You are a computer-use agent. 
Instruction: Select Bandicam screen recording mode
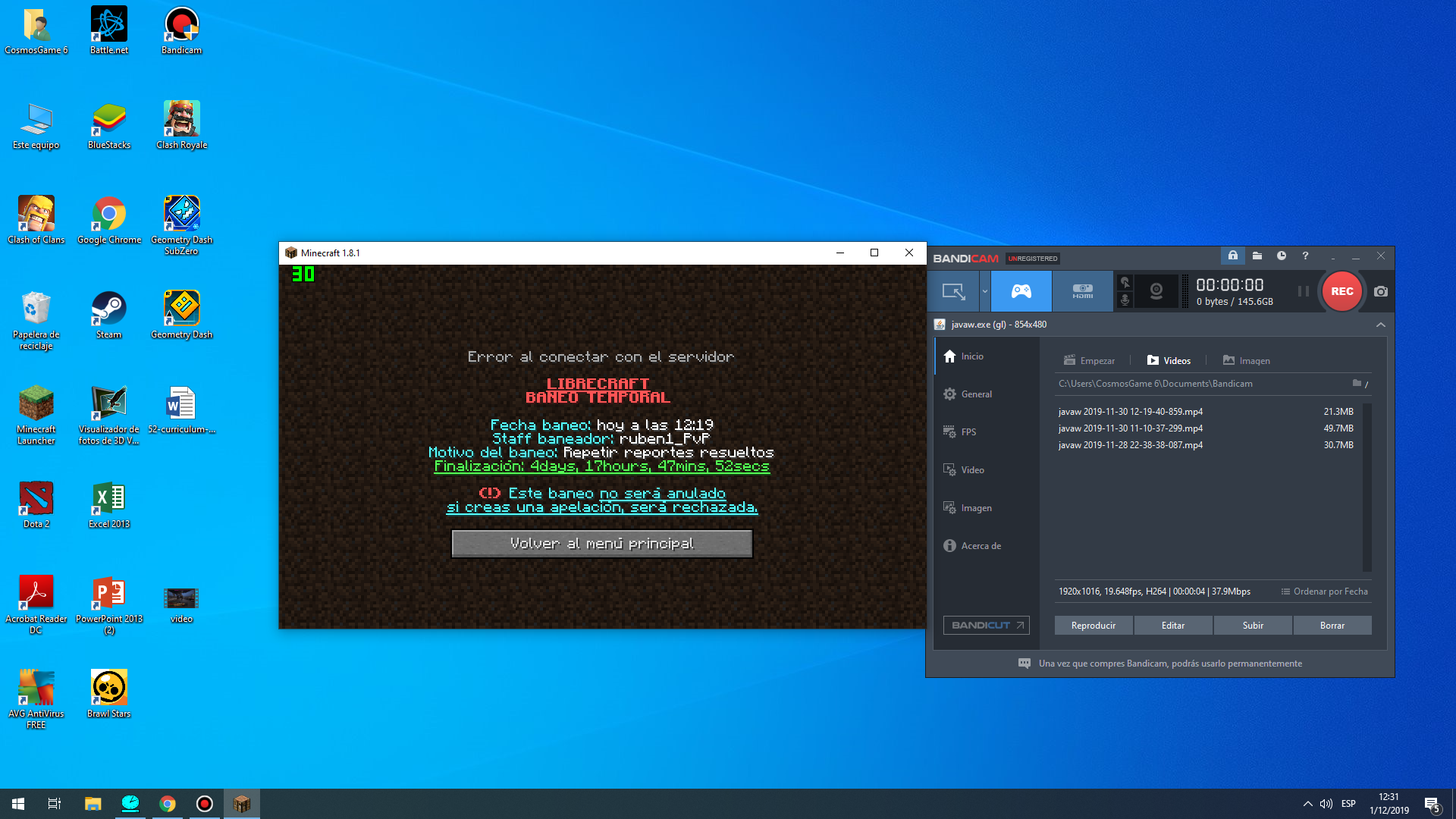(953, 291)
